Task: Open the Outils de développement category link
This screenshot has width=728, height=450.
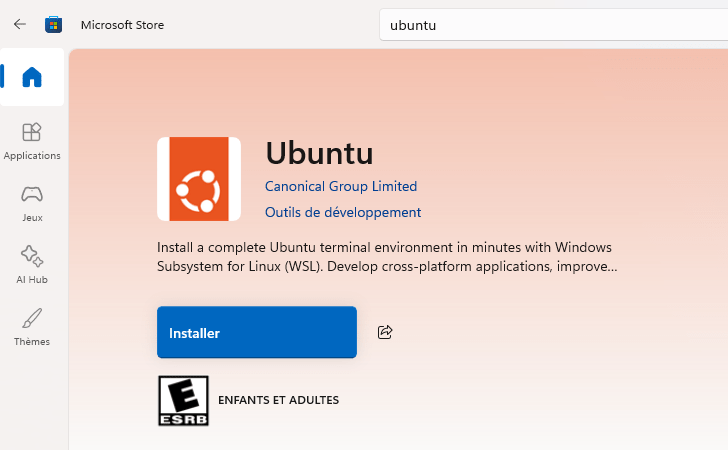Action: click(343, 212)
